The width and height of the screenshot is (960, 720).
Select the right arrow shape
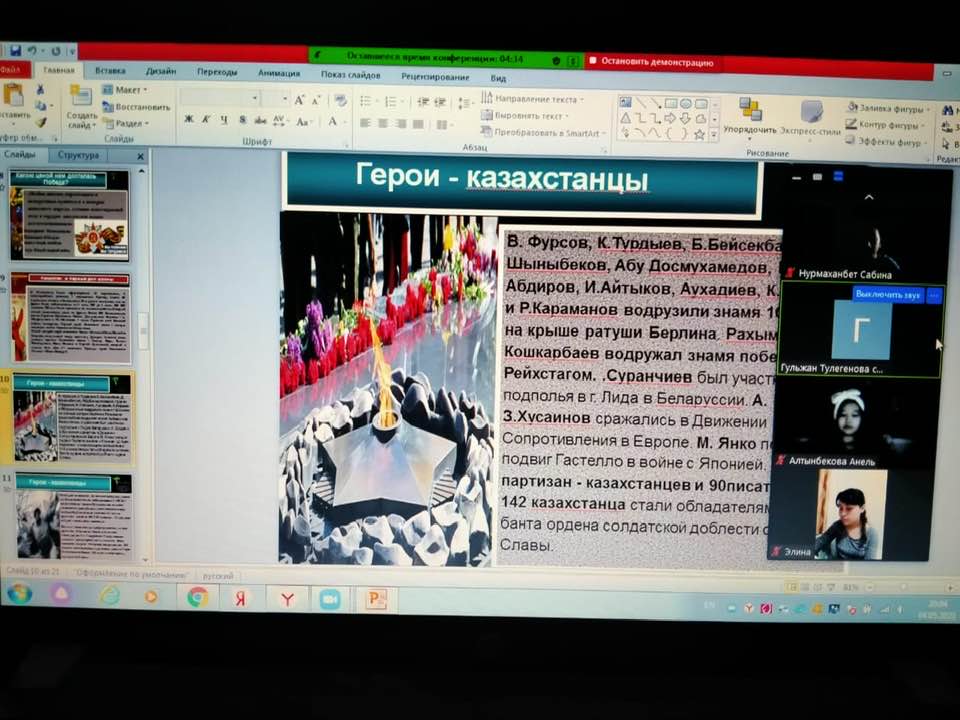[671, 119]
